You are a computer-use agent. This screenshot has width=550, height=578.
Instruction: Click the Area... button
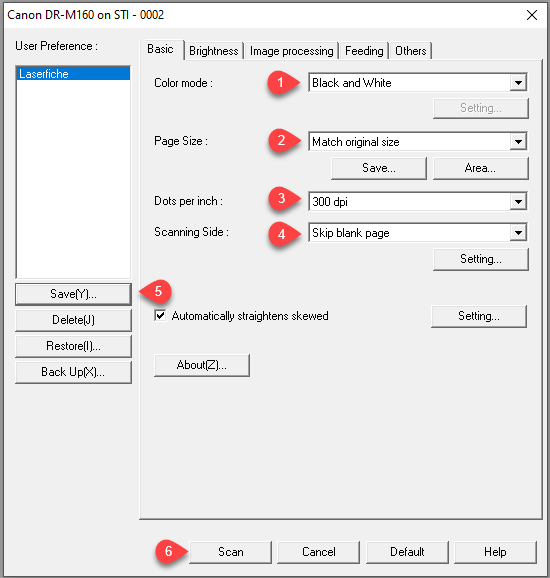click(480, 168)
